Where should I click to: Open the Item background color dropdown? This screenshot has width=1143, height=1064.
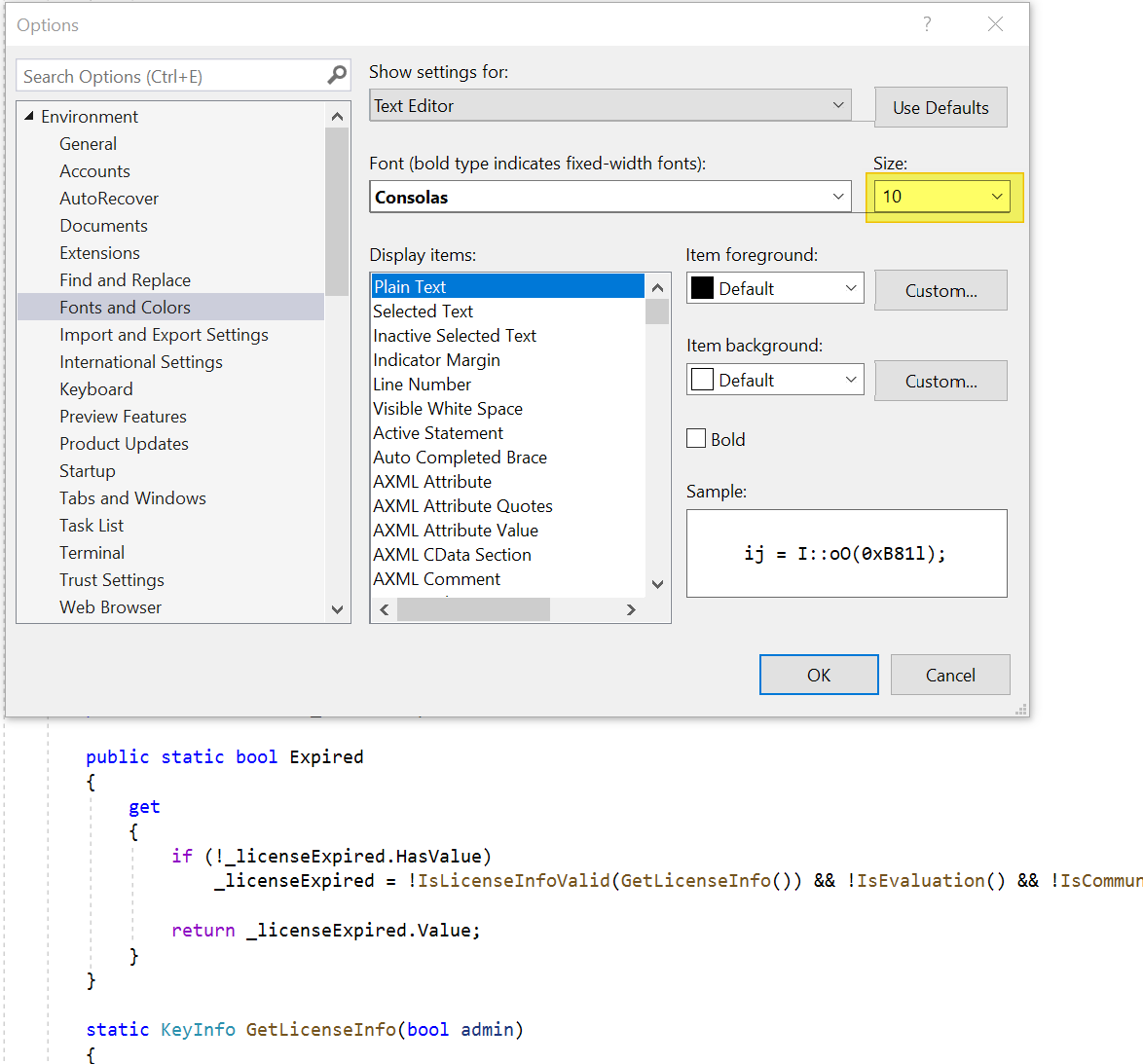tap(775, 380)
